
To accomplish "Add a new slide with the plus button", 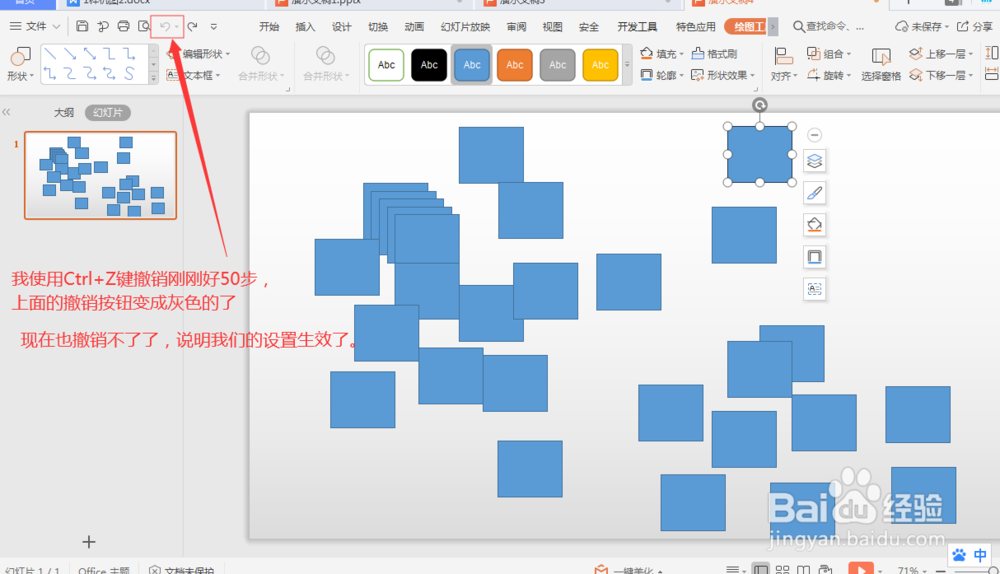I will (89, 541).
